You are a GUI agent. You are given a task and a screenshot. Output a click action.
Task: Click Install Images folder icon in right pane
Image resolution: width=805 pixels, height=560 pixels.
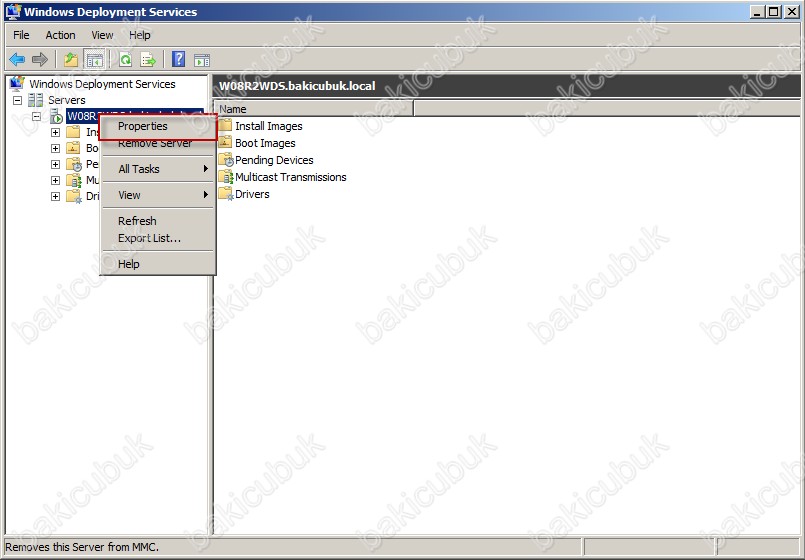pyautogui.click(x=225, y=126)
